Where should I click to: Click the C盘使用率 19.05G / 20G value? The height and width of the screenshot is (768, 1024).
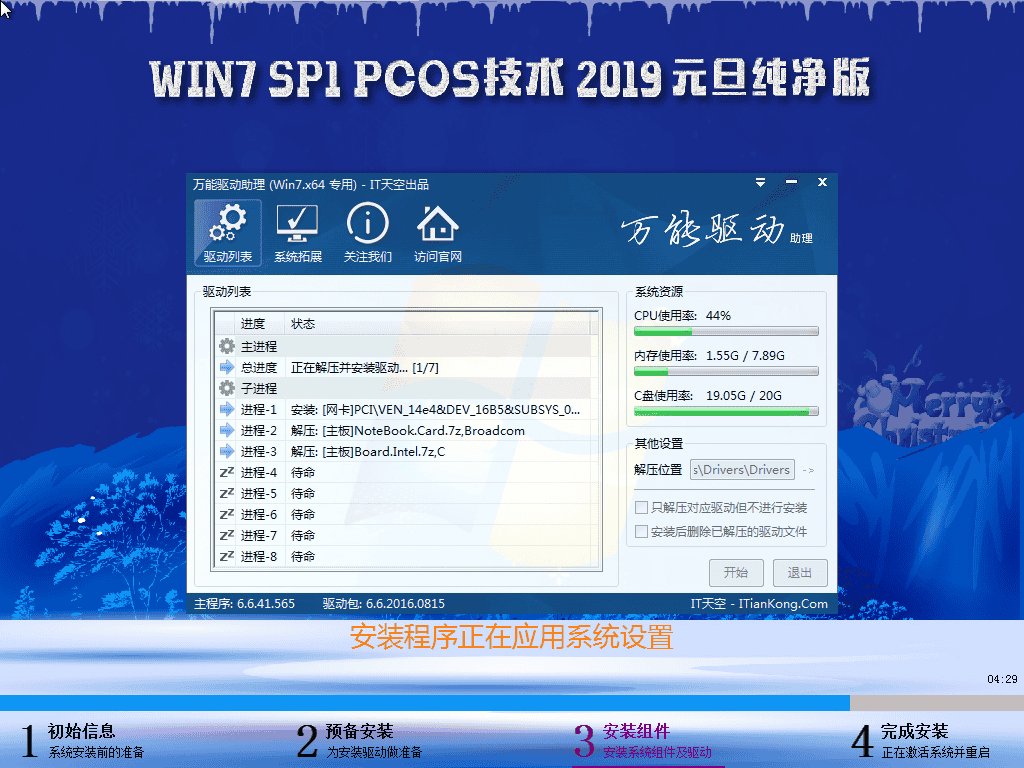[x=744, y=396]
